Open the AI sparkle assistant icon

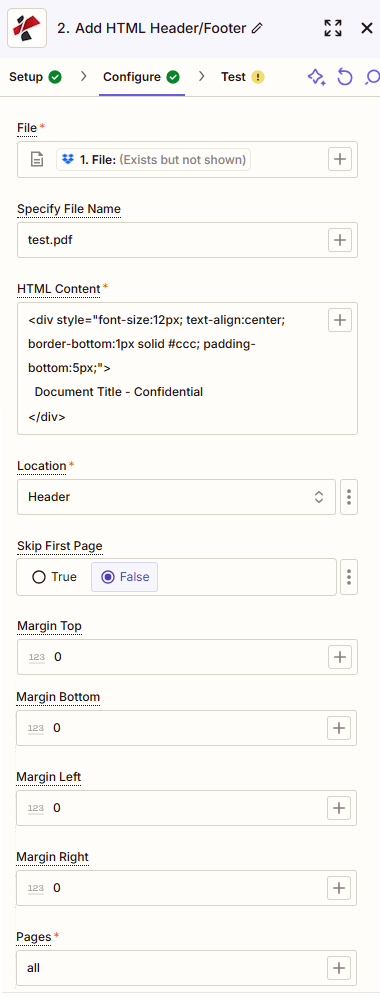click(316, 77)
